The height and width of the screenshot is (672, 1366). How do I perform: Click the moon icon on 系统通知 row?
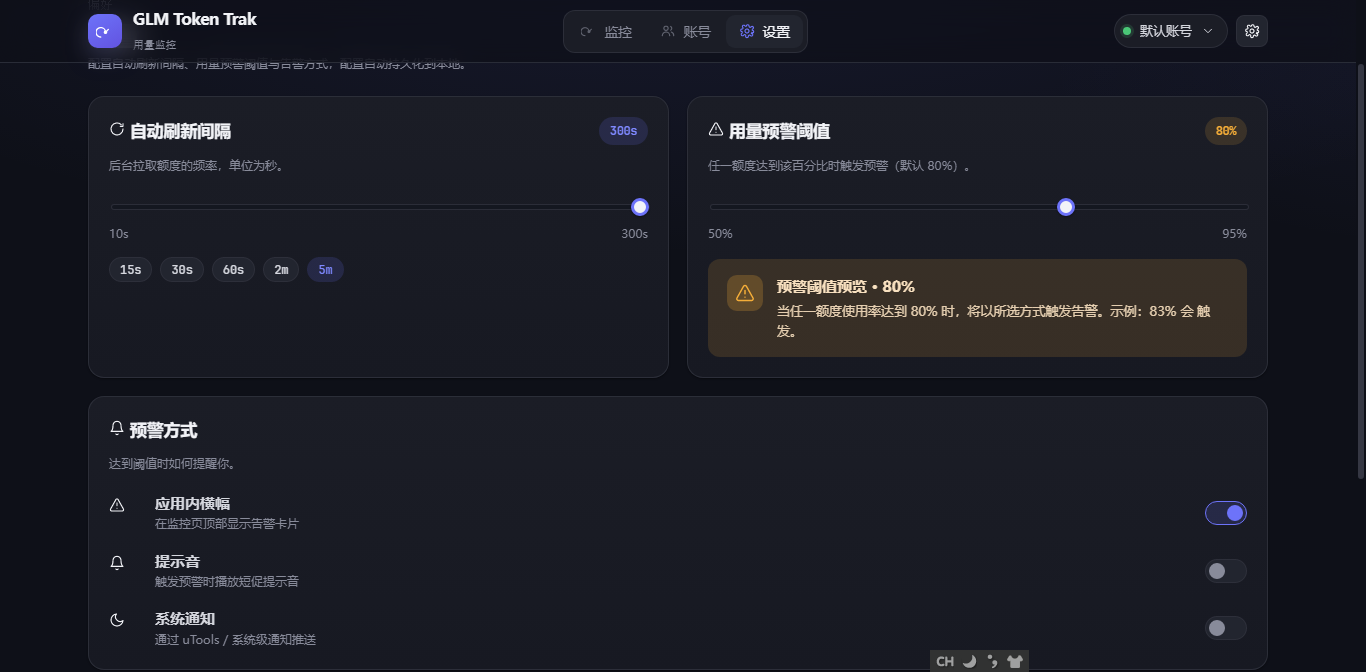point(117,620)
